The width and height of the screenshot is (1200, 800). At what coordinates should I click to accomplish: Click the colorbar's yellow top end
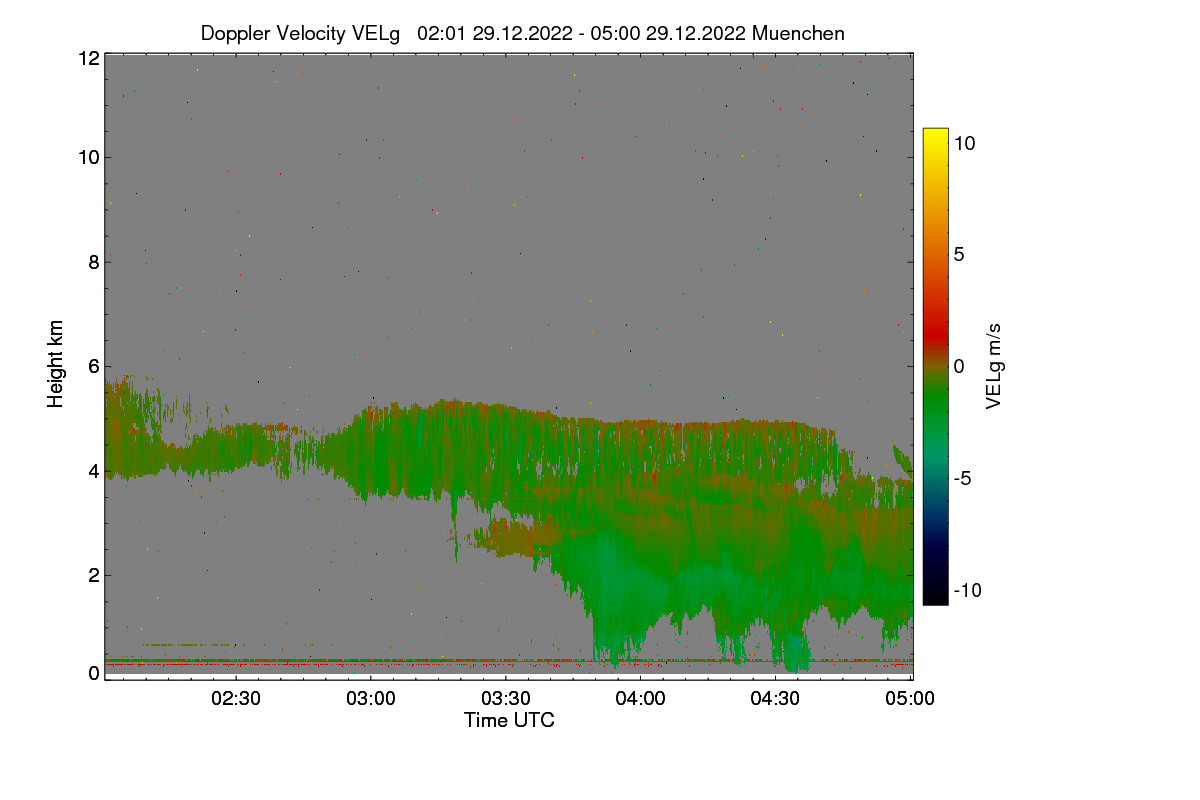click(x=935, y=135)
